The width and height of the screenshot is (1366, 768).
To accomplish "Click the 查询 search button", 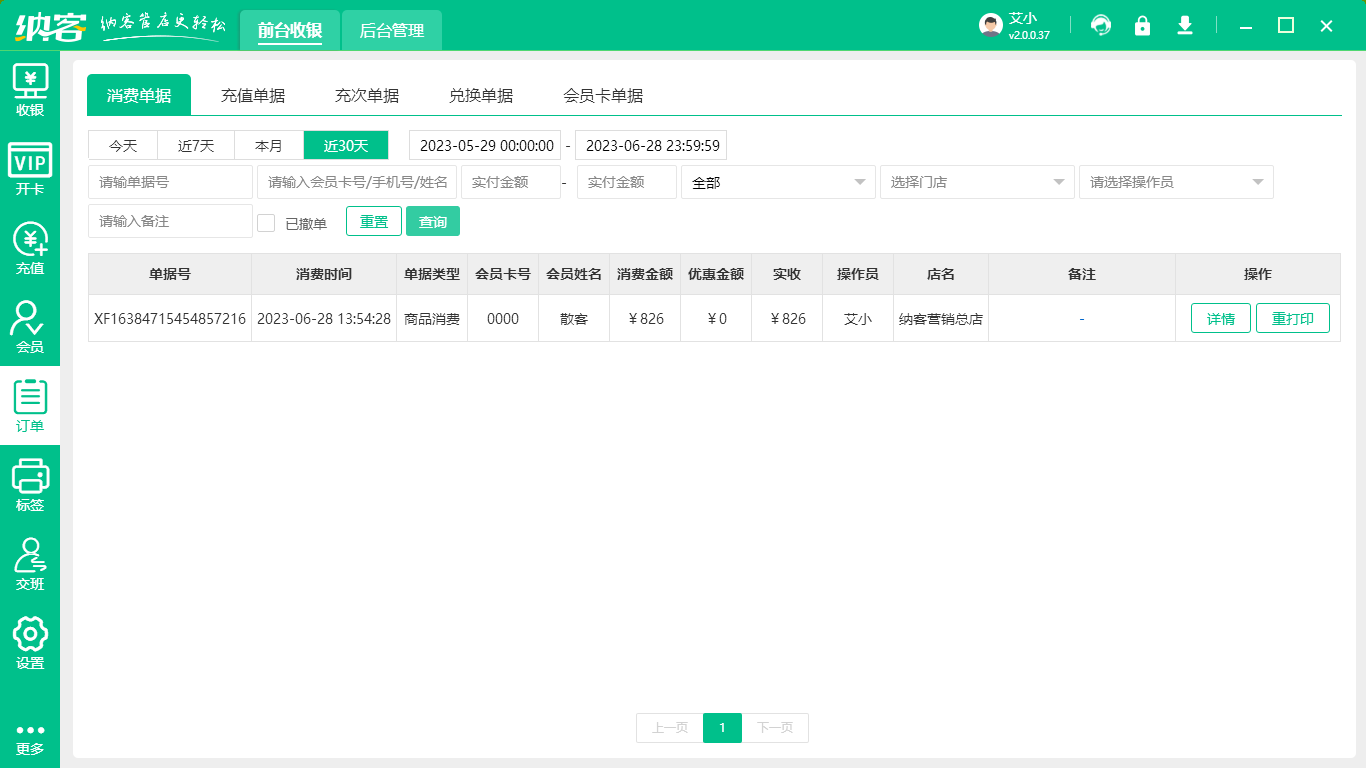I will pos(433,221).
